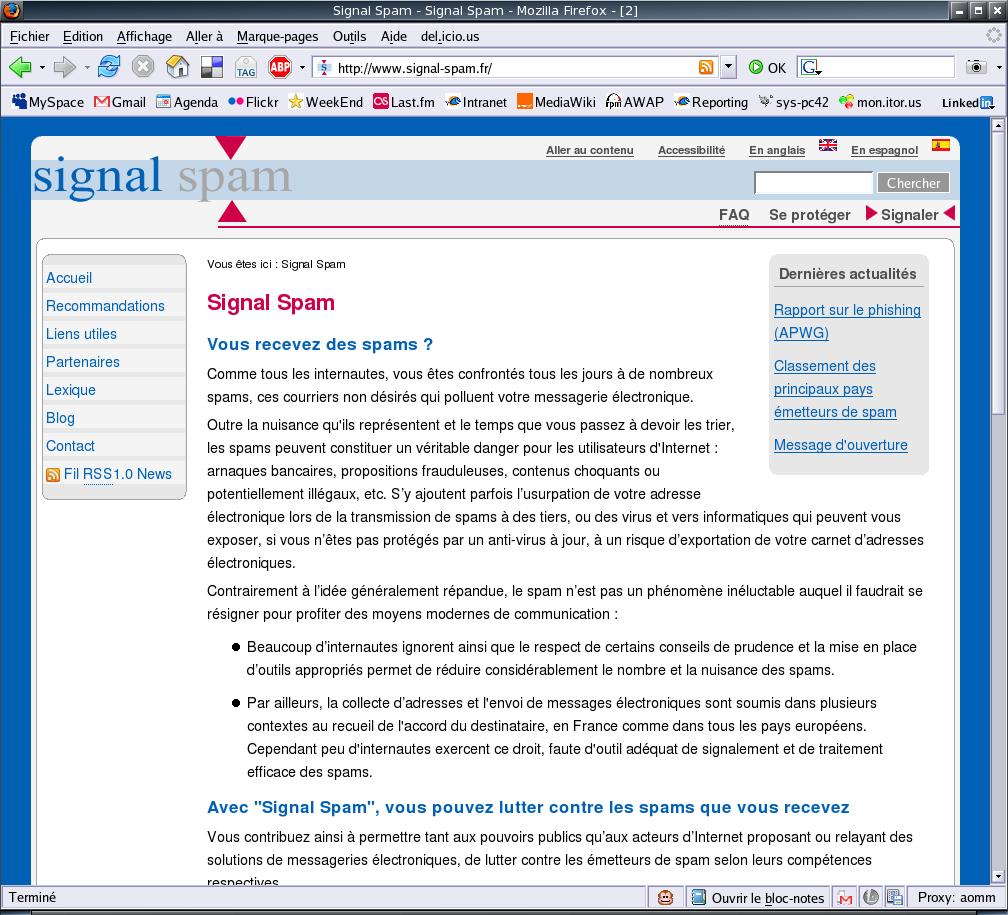This screenshot has width=1008, height=915.
Task: Open the Last.fm bookmark
Action: pyautogui.click(x=404, y=102)
